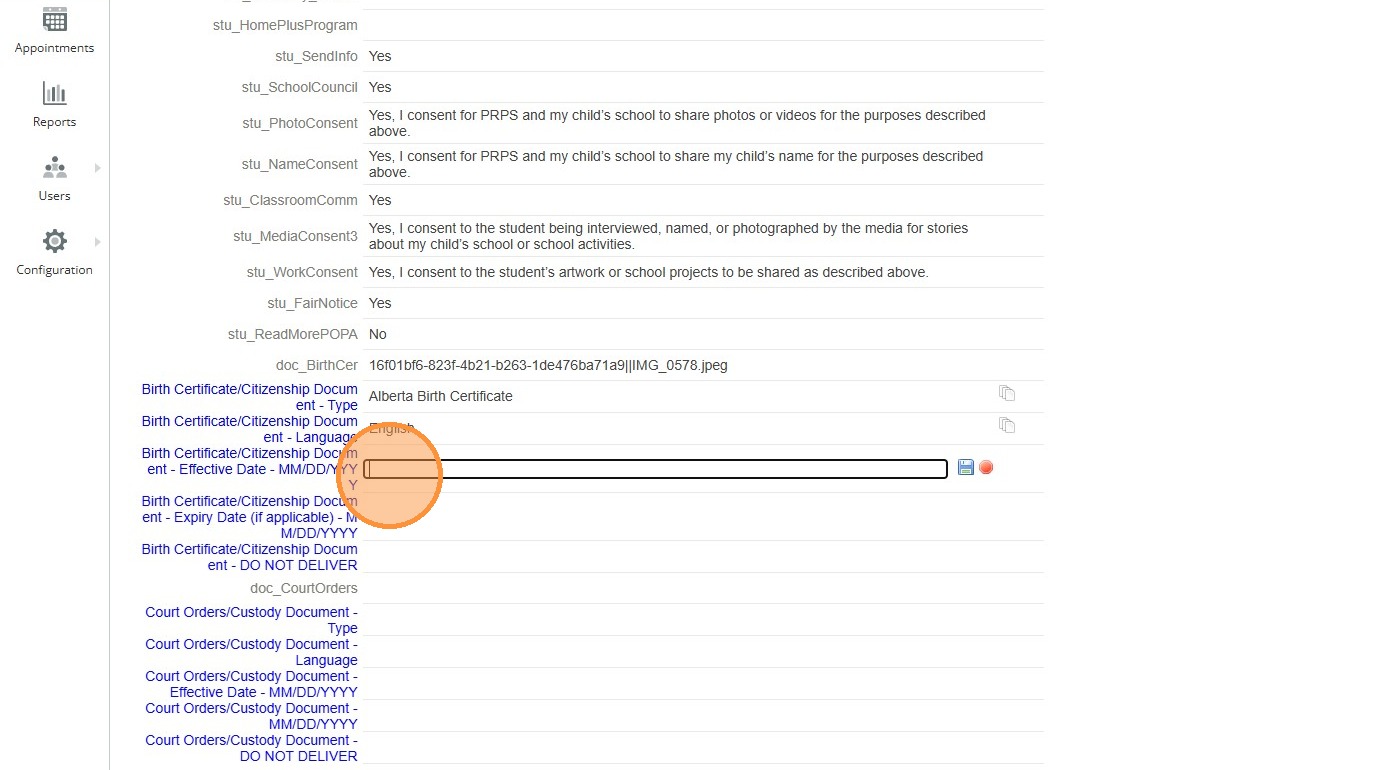The image size is (1376, 770).
Task: Open the Configuration gear icon
Action: tap(55, 241)
